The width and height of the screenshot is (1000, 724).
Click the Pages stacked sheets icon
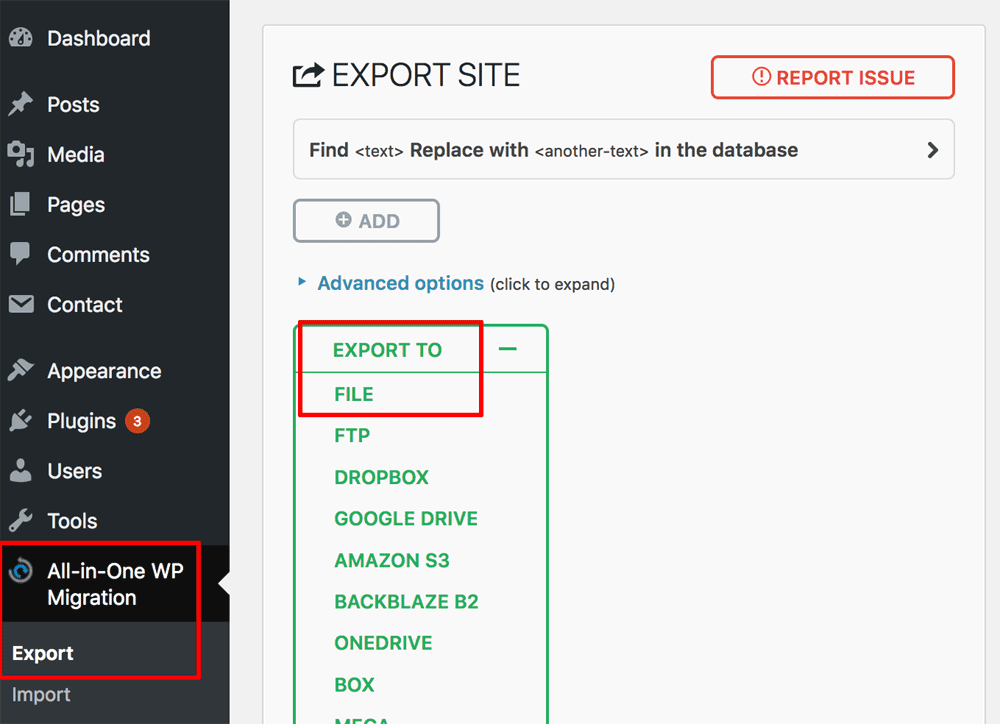(x=20, y=204)
